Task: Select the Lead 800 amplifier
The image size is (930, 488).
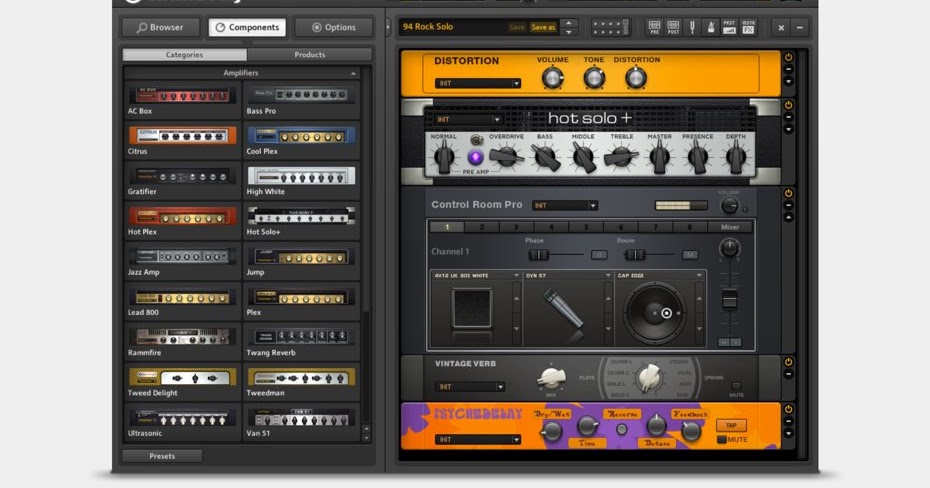Action: pos(182,302)
